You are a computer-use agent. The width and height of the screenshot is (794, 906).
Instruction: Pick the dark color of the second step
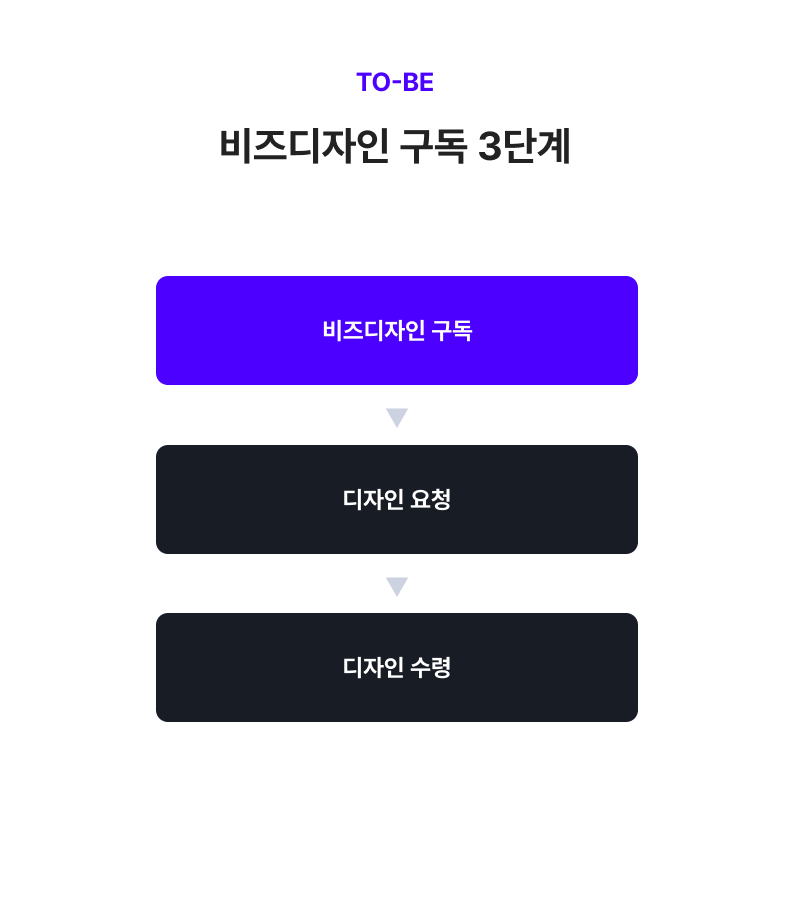point(220,499)
